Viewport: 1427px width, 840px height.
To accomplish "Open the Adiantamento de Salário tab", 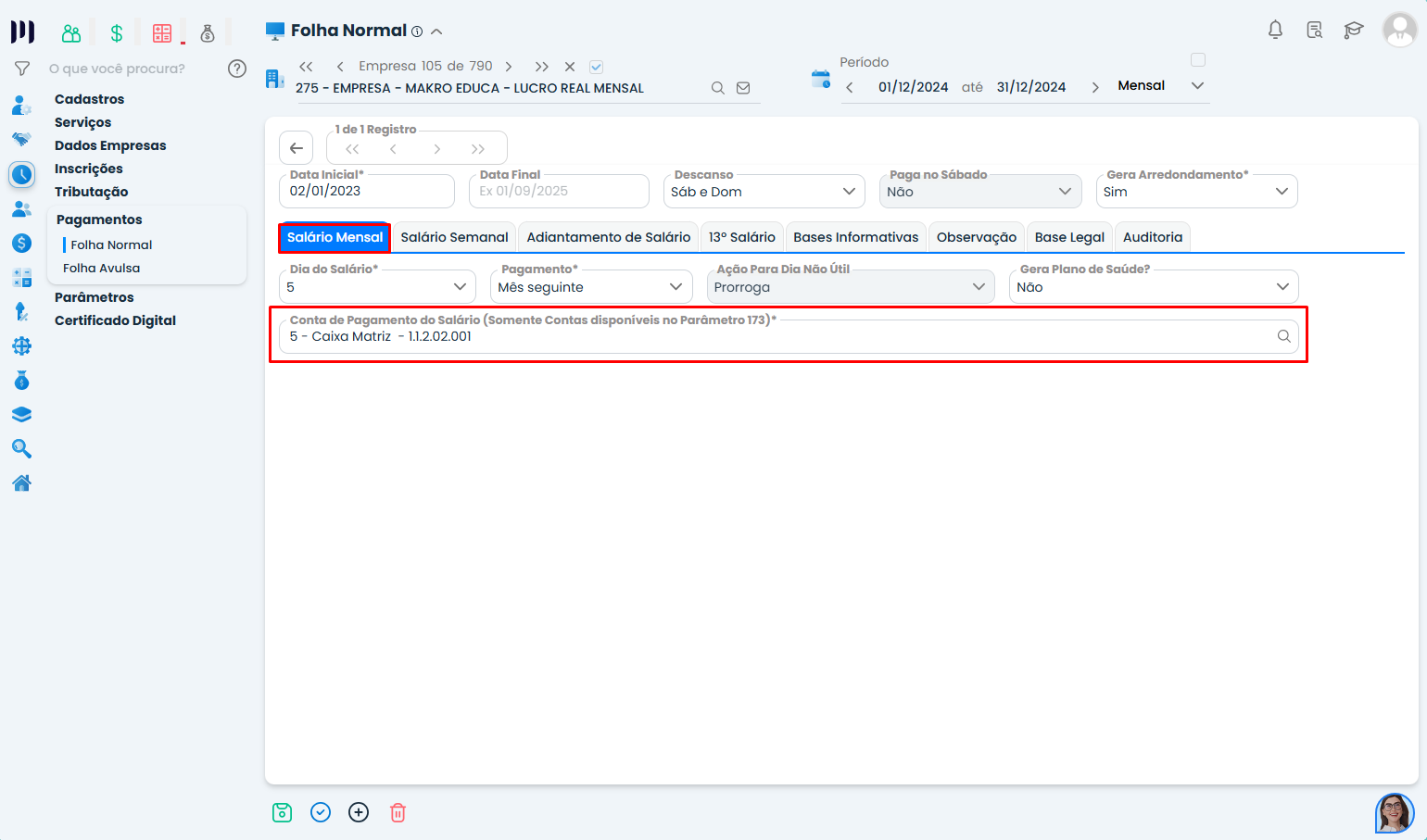I will [608, 237].
